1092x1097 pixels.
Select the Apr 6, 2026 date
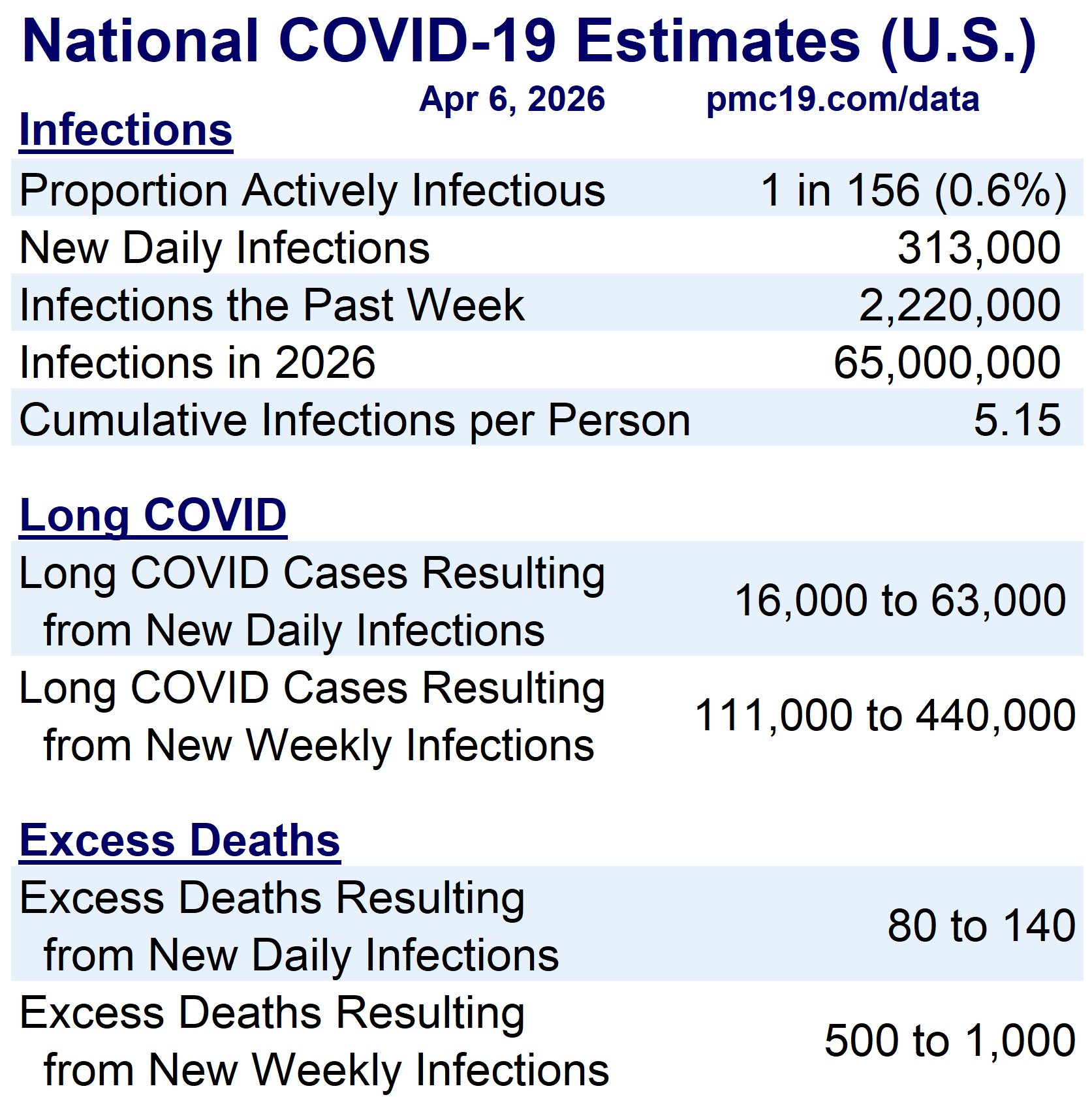pos(512,100)
